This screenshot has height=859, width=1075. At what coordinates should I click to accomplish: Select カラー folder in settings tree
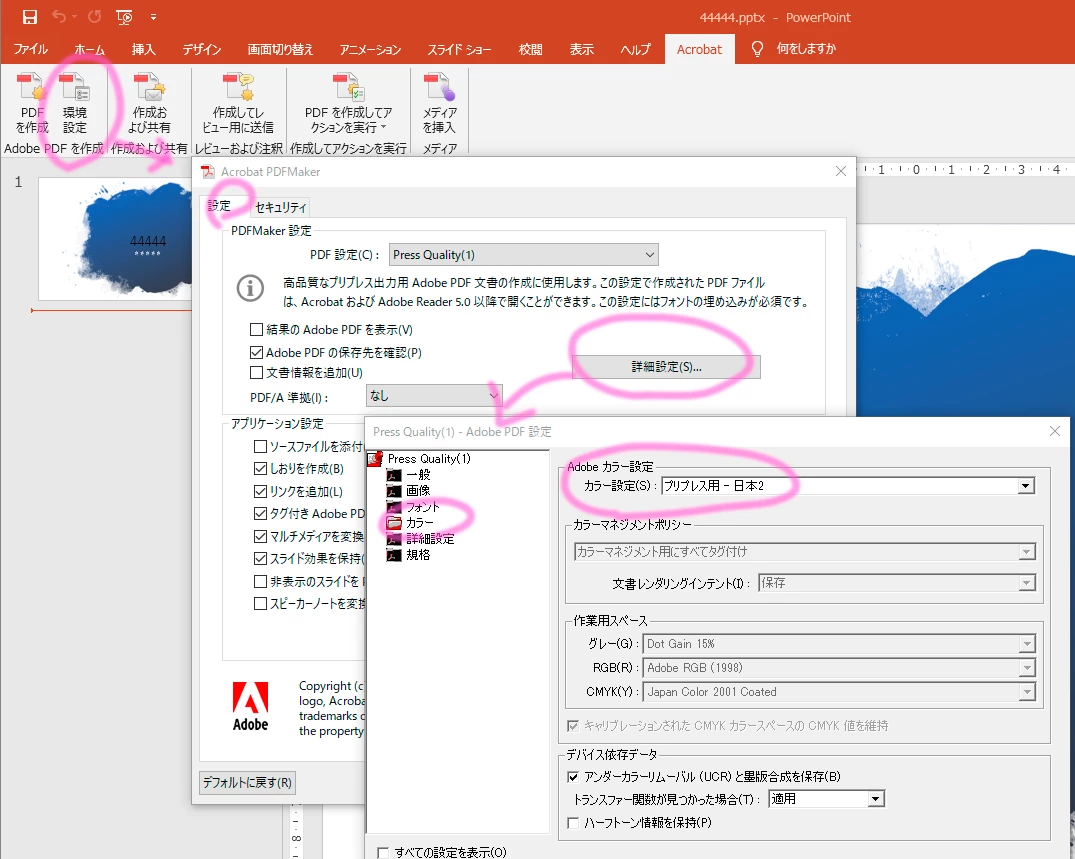click(420, 522)
